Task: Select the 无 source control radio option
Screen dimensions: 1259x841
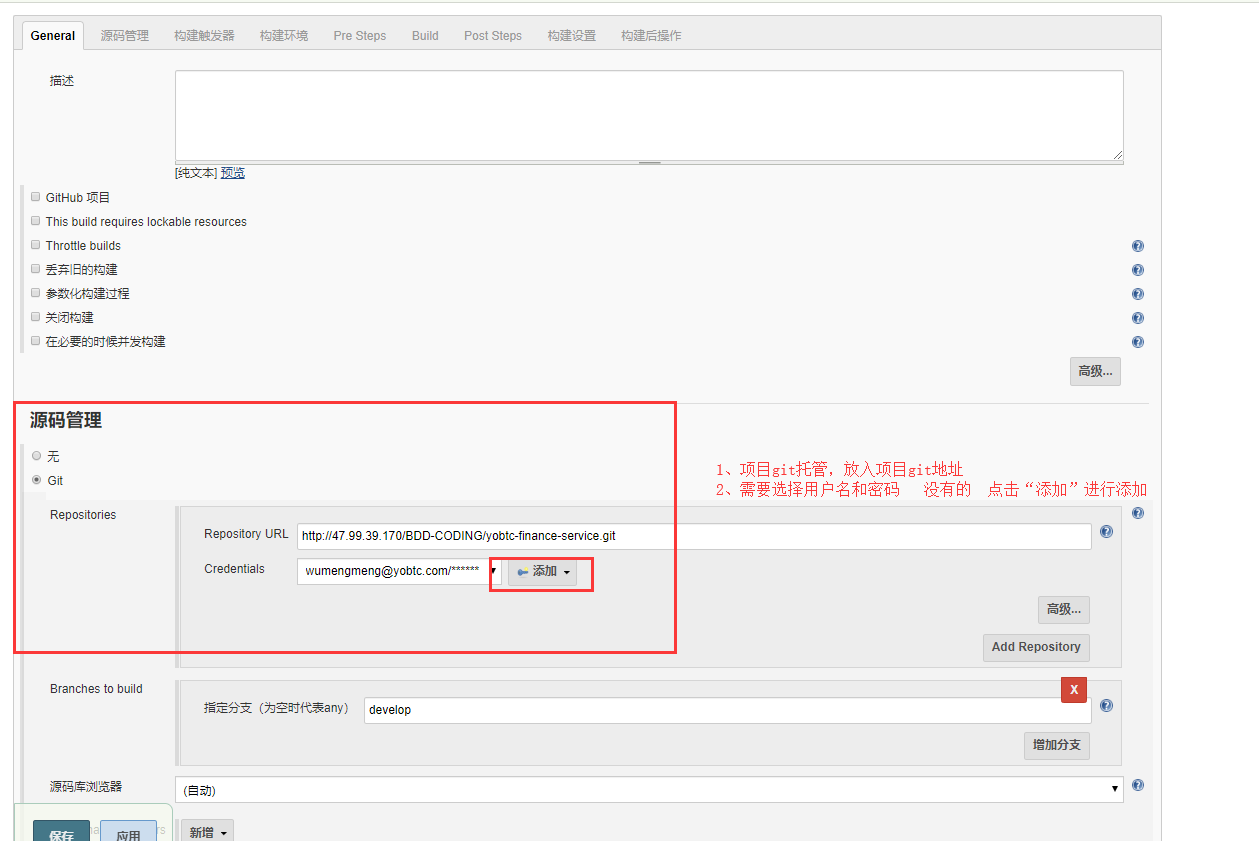Action: 37,456
